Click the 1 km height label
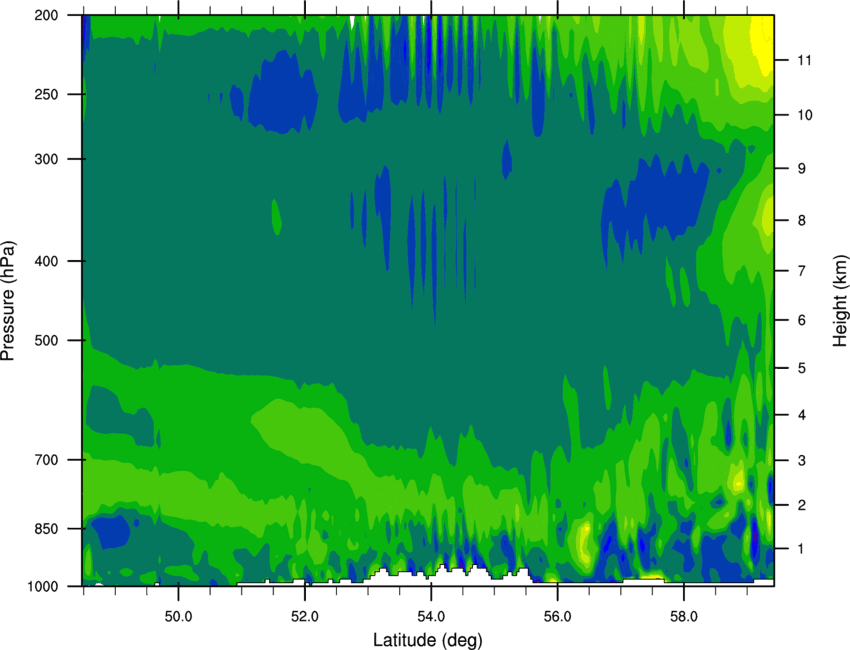850x650 pixels. (802, 549)
